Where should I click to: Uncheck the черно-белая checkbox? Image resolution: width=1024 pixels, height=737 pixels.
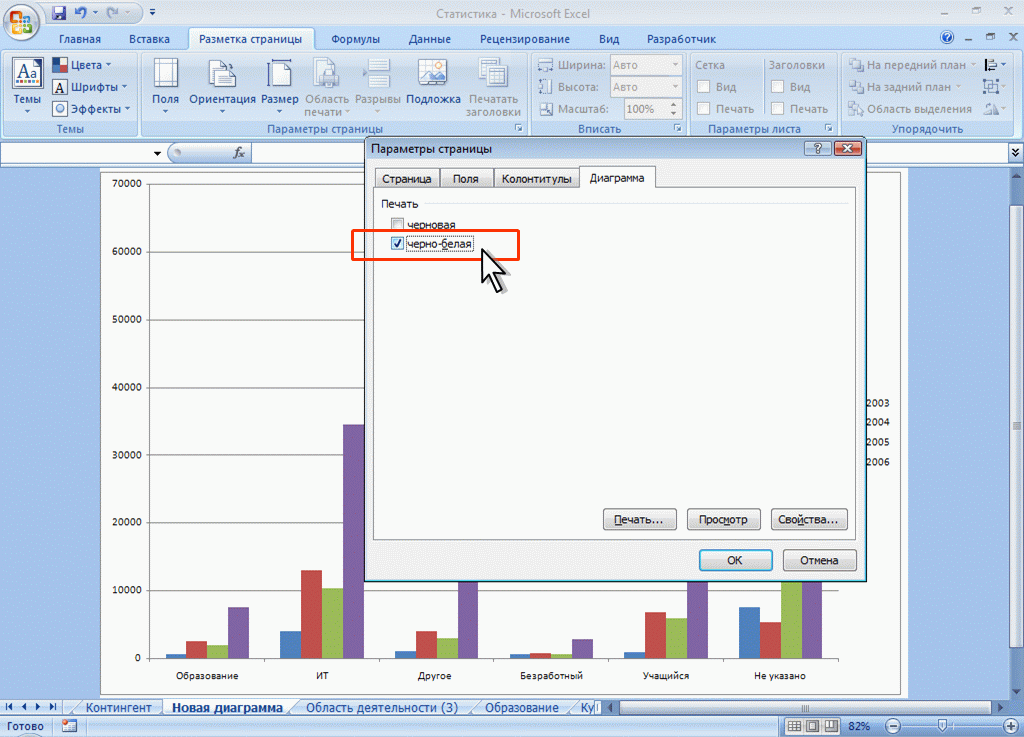coord(397,243)
